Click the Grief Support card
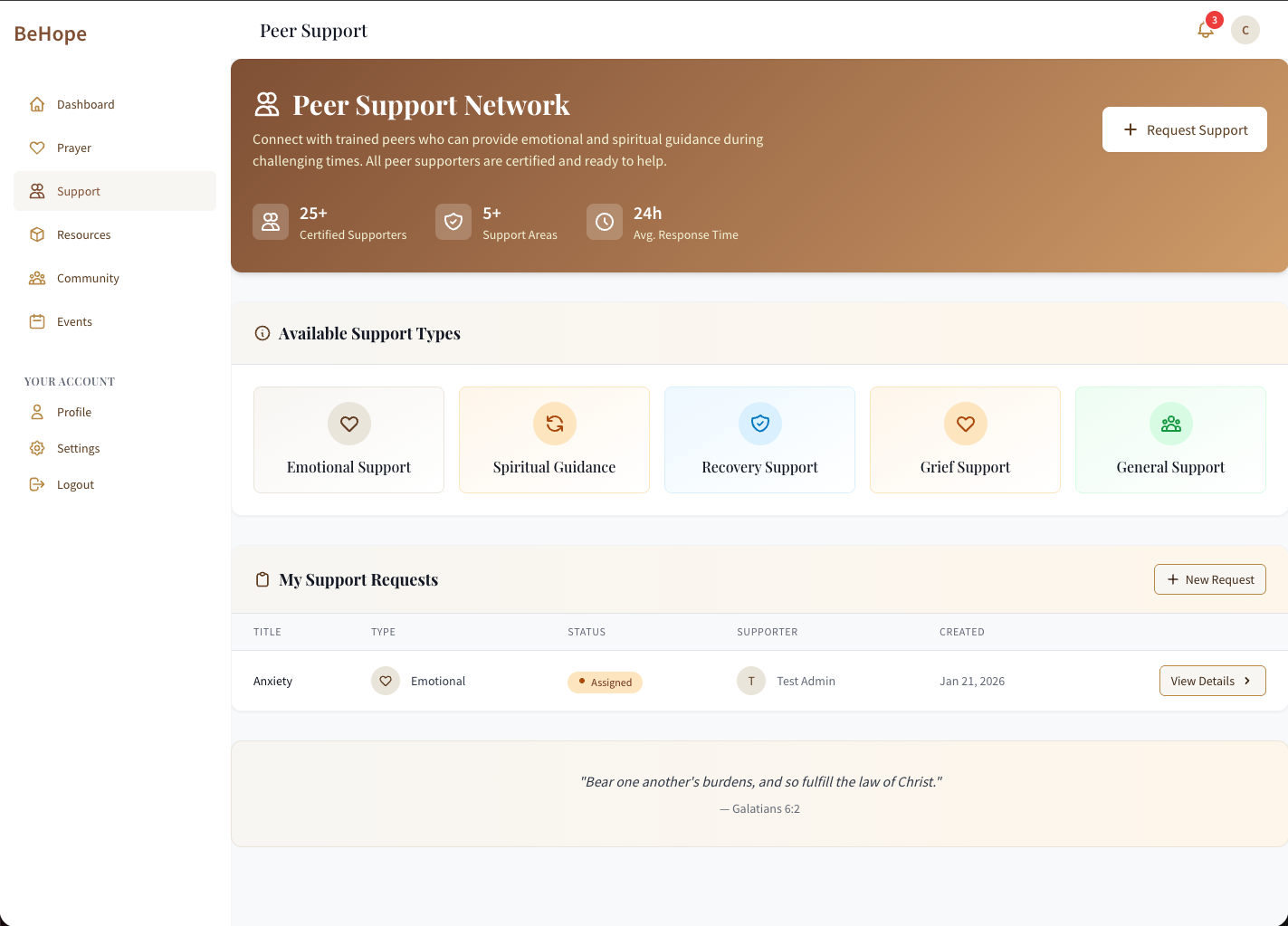 [x=965, y=440]
